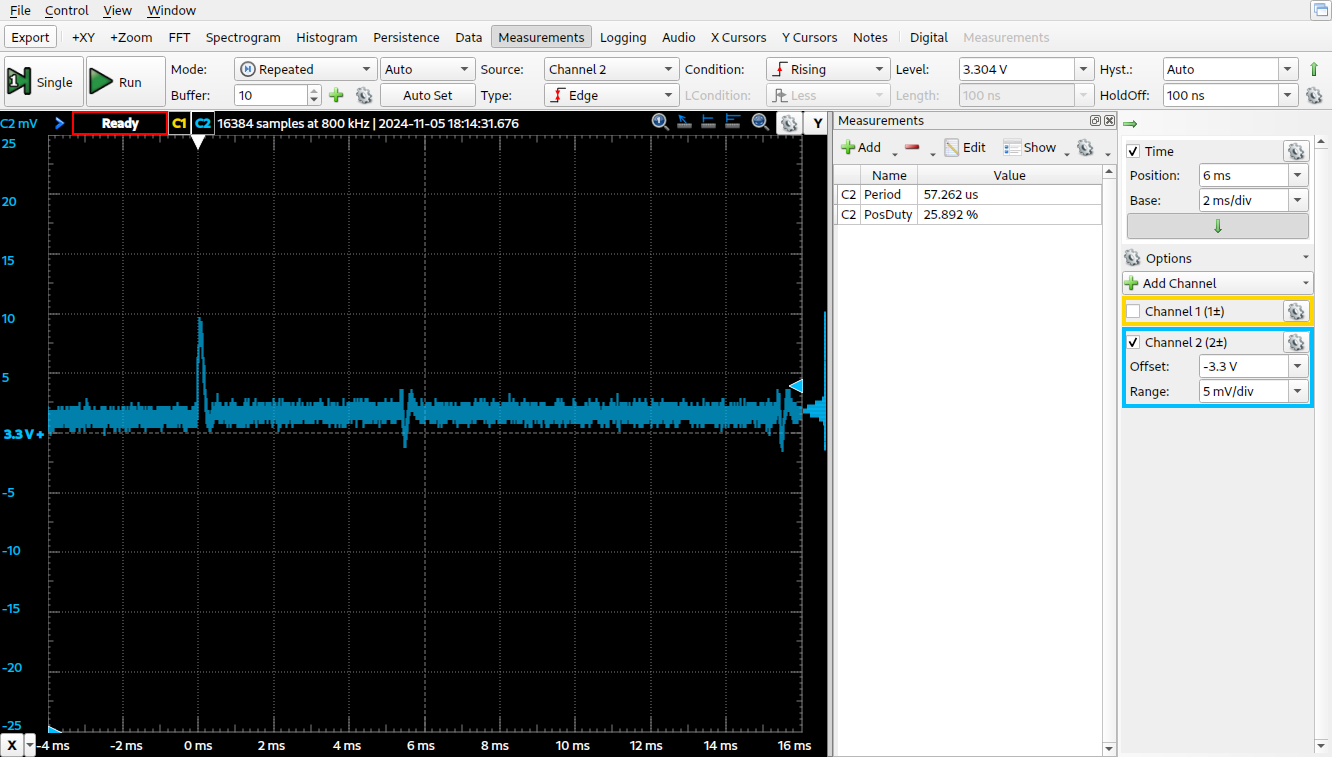This screenshot has height=757, width=1332.
Task: Open the Range dropdown showing 5 mV/div
Action: [1254, 391]
